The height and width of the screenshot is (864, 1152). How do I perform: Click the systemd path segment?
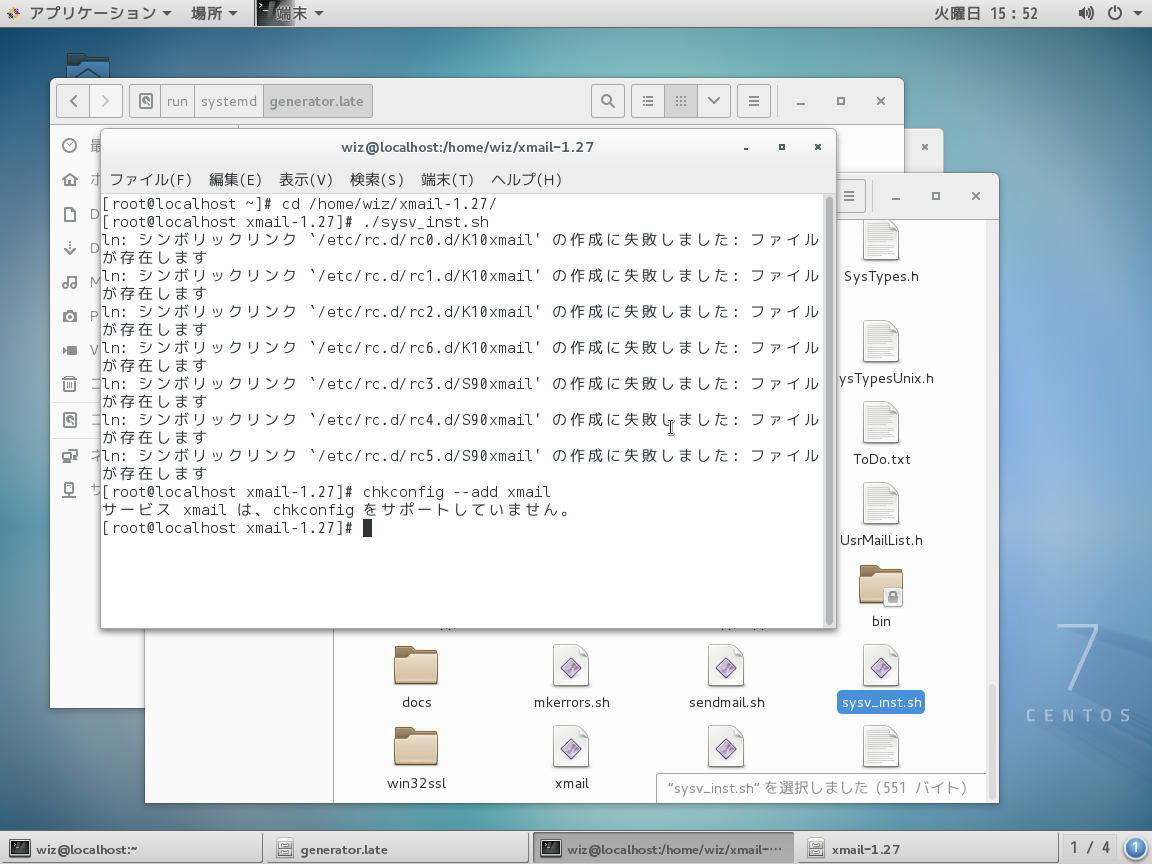tap(228, 101)
